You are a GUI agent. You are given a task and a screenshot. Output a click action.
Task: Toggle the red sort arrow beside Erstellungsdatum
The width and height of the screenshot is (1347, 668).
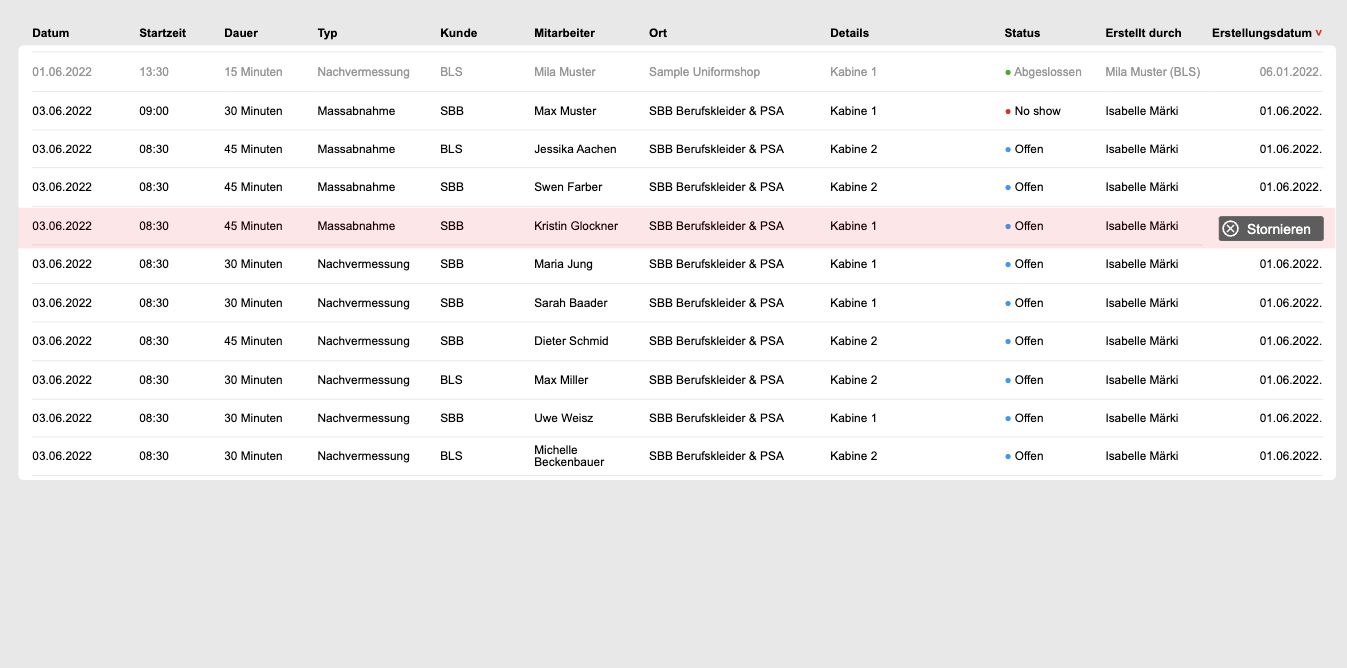[1319, 33]
